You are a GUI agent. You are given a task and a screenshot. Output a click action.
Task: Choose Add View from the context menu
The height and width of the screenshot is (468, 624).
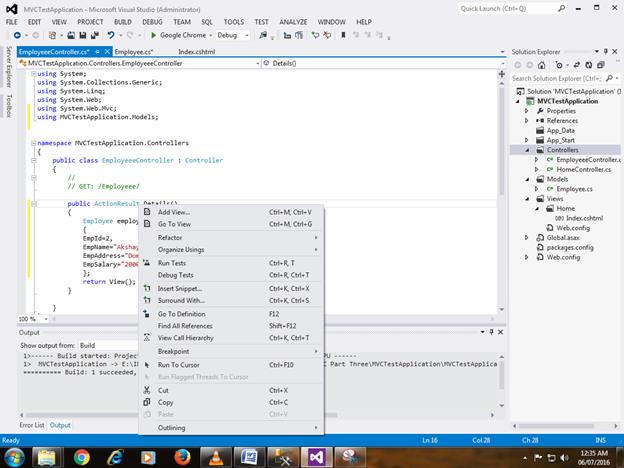click(x=173, y=212)
